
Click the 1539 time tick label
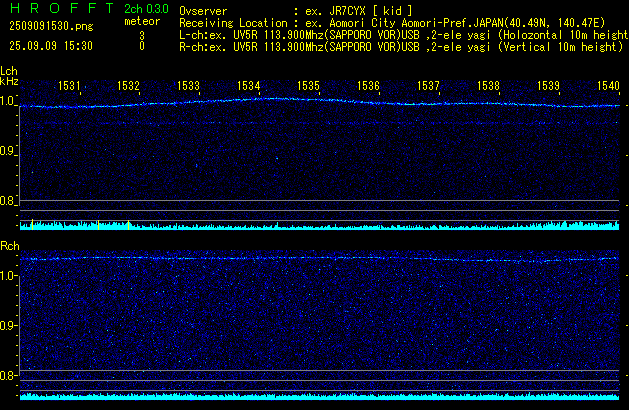point(548,86)
